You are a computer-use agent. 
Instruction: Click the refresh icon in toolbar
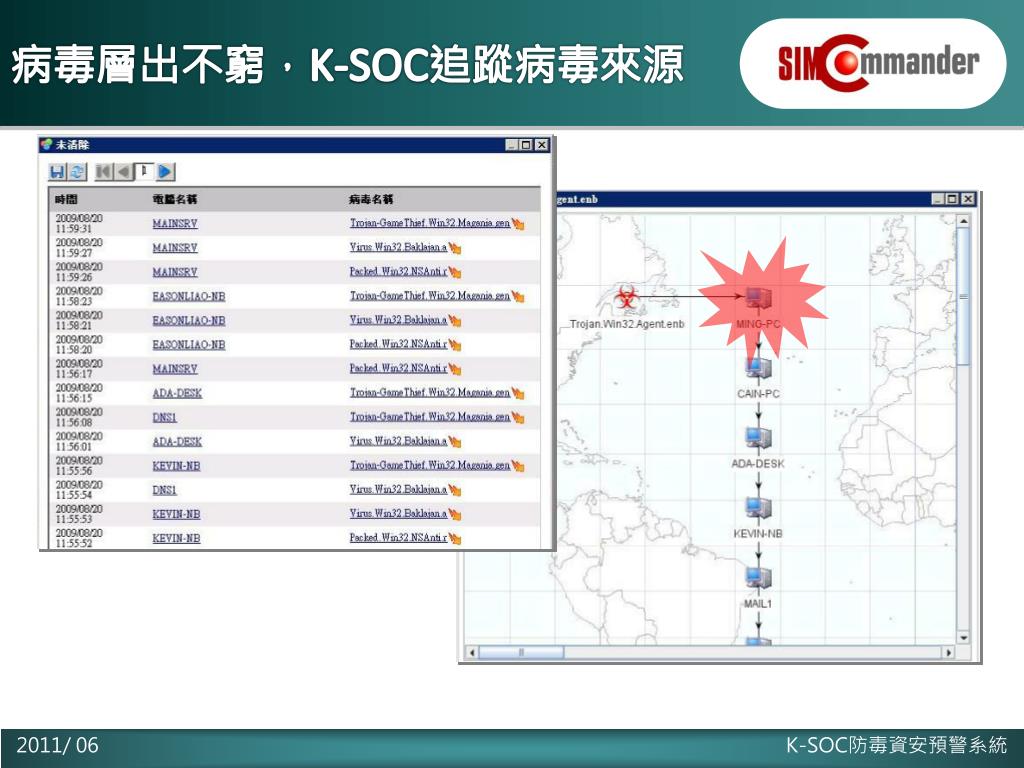(77, 172)
